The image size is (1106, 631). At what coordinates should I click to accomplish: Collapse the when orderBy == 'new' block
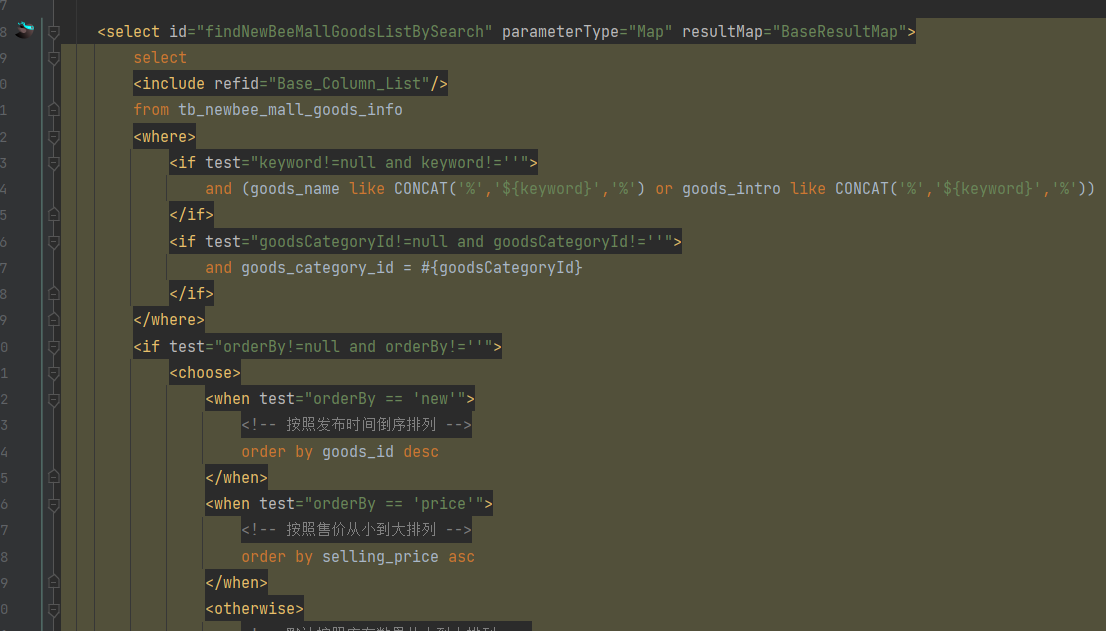[54, 399]
